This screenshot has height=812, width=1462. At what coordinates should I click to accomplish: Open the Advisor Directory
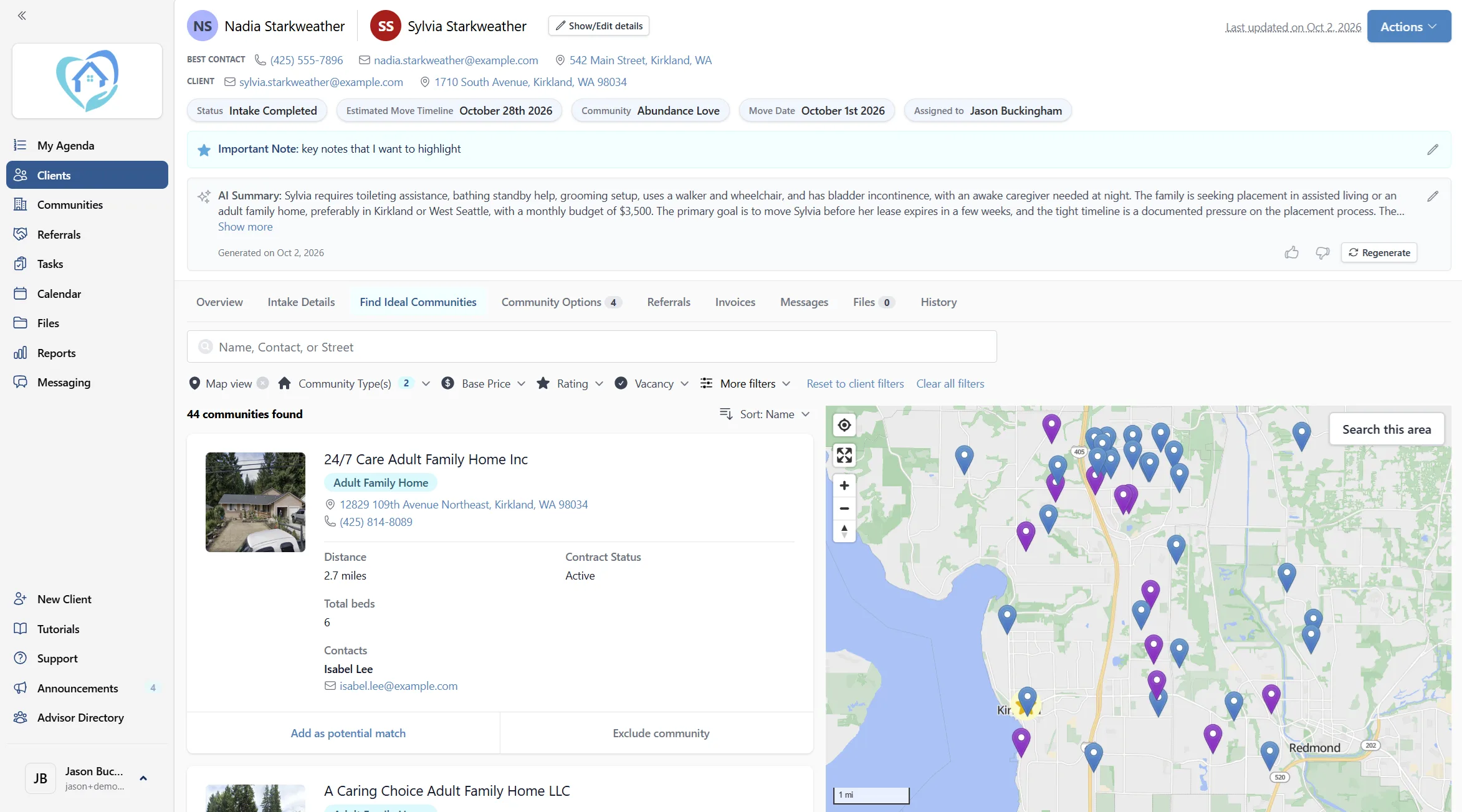tap(87, 717)
